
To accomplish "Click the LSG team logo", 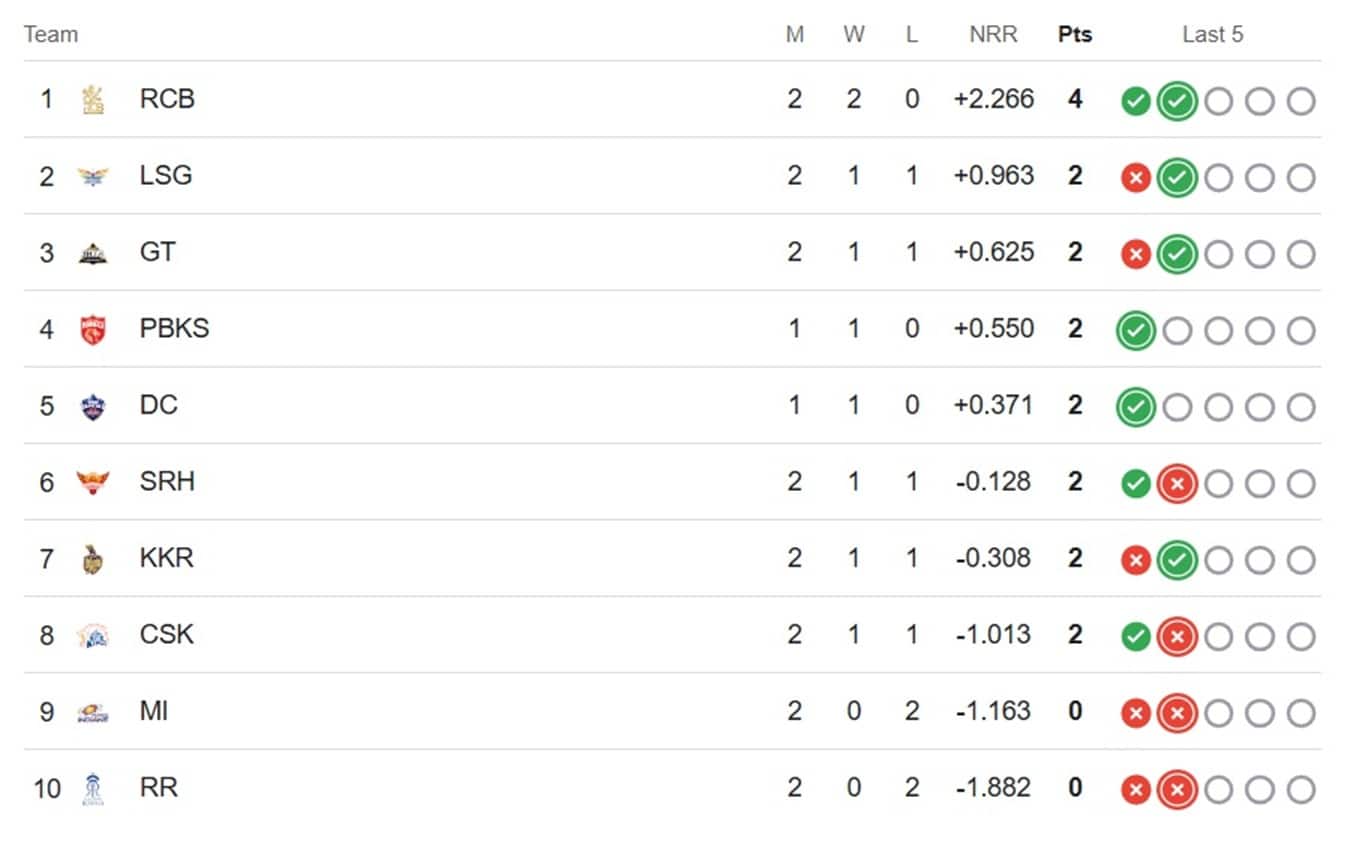I will (x=93, y=176).
